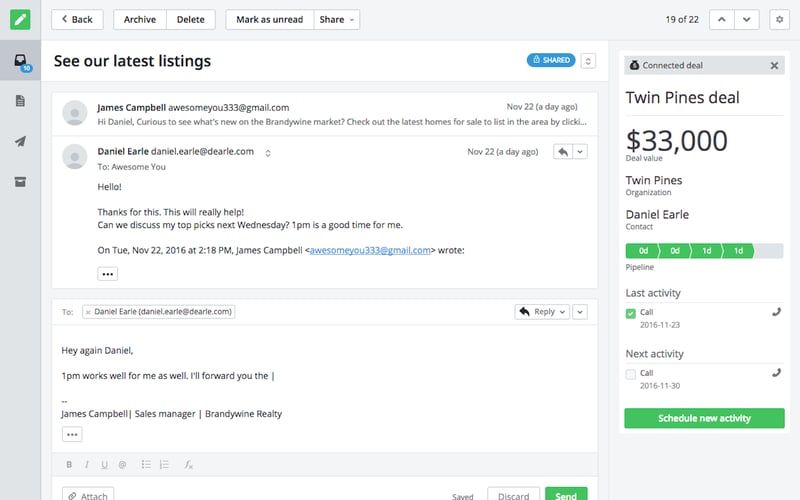Click into the reply message body
The width and height of the screenshot is (800, 500).
point(324,388)
